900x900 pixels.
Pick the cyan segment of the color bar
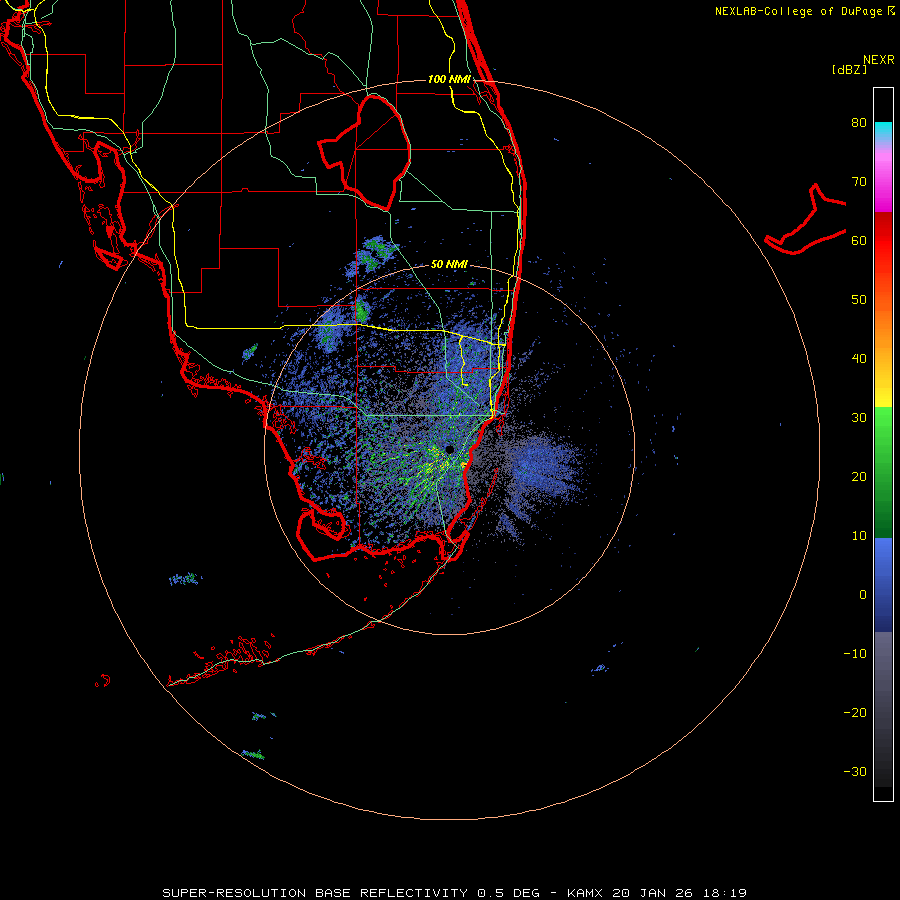(x=883, y=130)
